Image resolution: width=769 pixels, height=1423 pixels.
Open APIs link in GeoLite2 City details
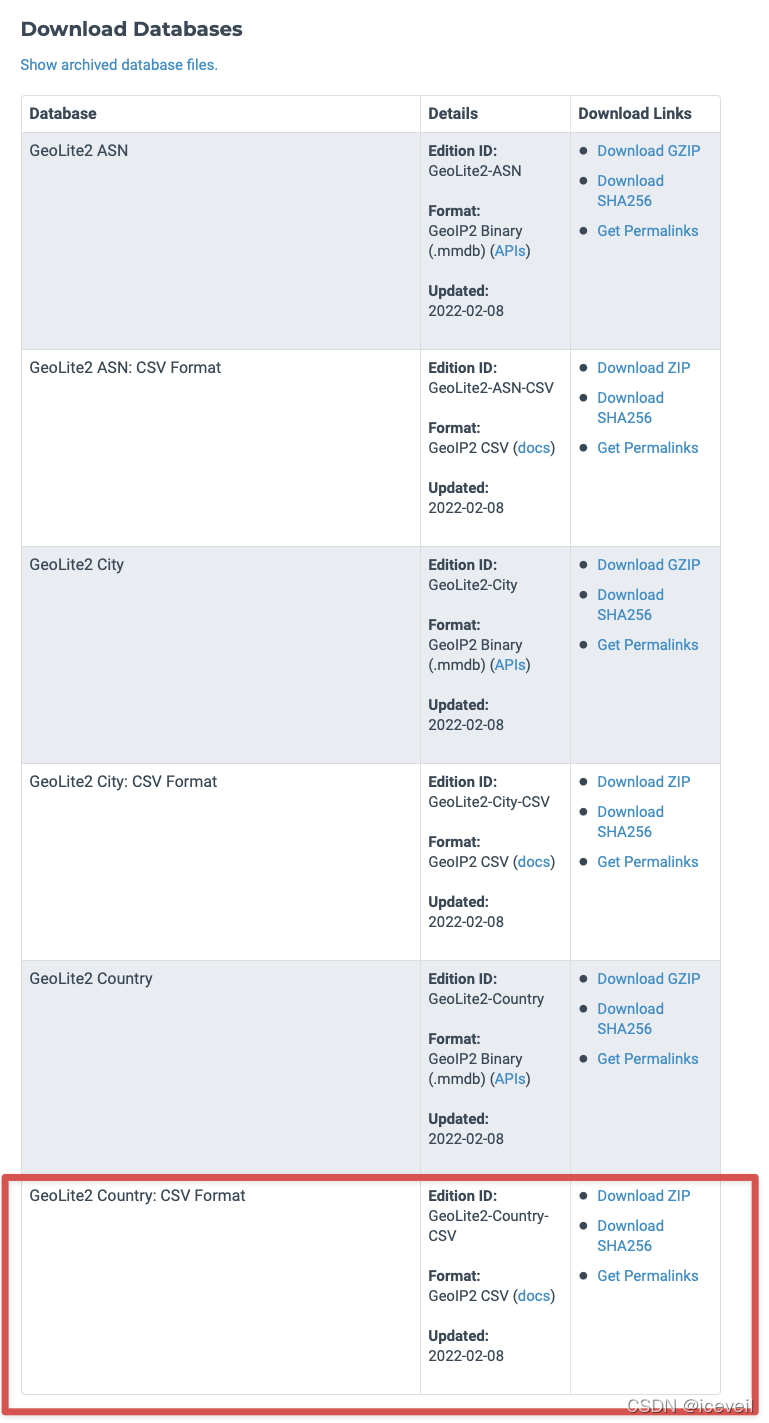coord(510,665)
